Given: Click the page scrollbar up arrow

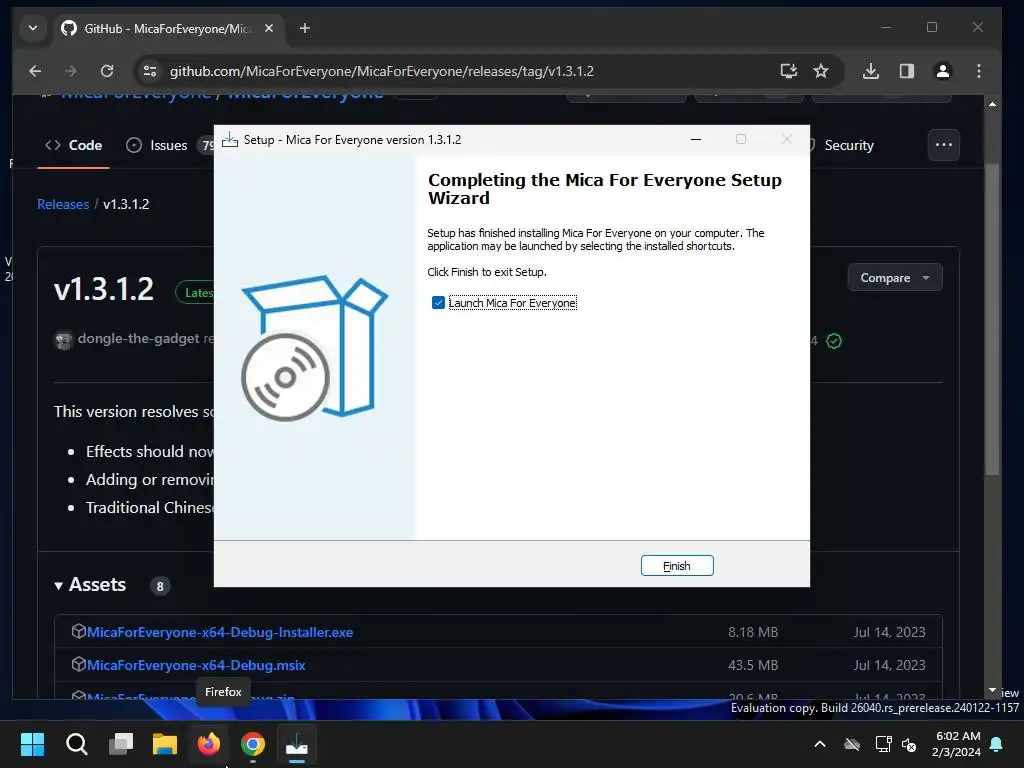Looking at the screenshot, I should coord(992,104).
